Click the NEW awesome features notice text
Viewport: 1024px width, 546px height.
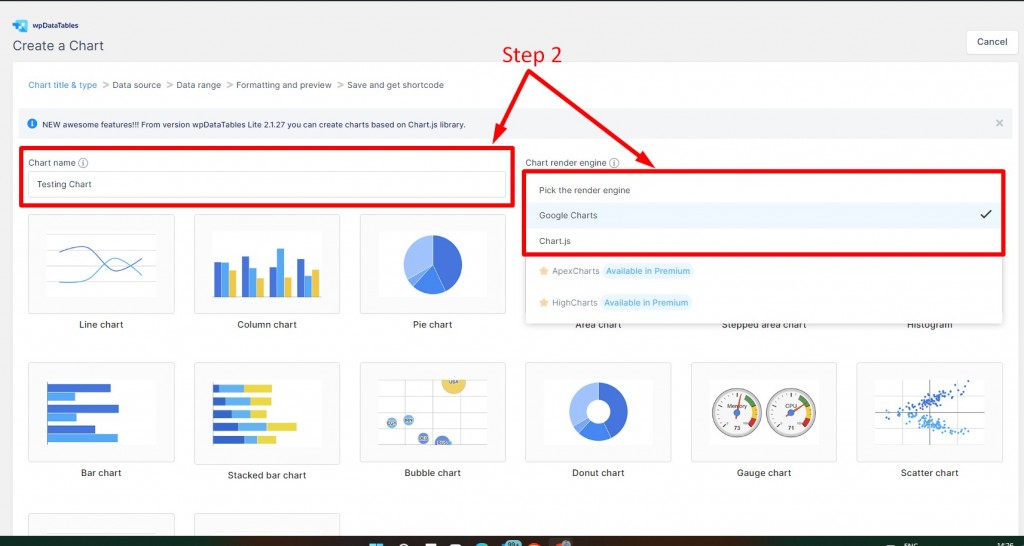pyautogui.click(x=254, y=124)
